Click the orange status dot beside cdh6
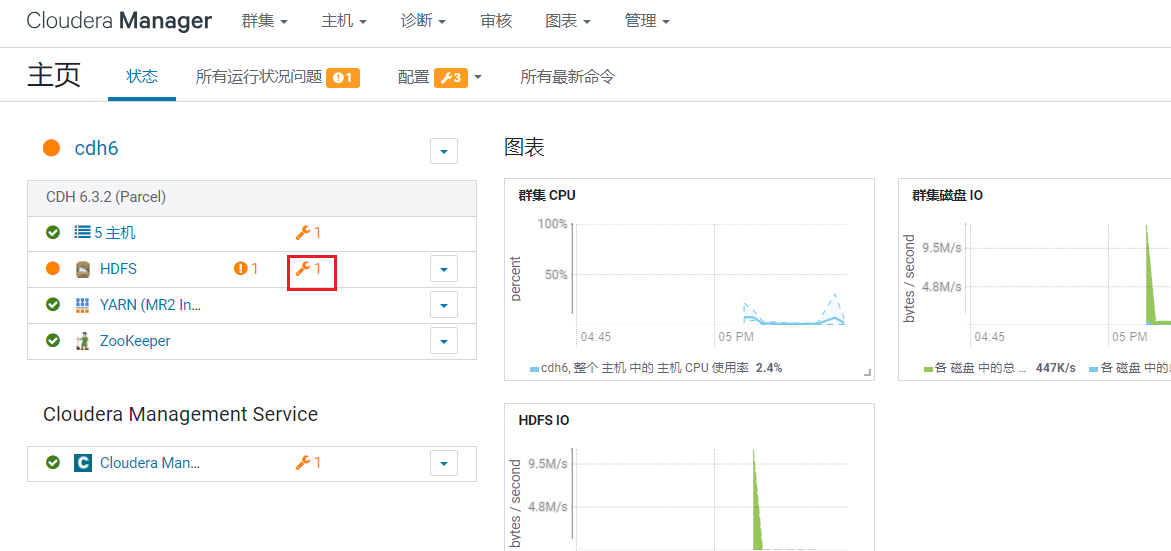 [52, 149]
